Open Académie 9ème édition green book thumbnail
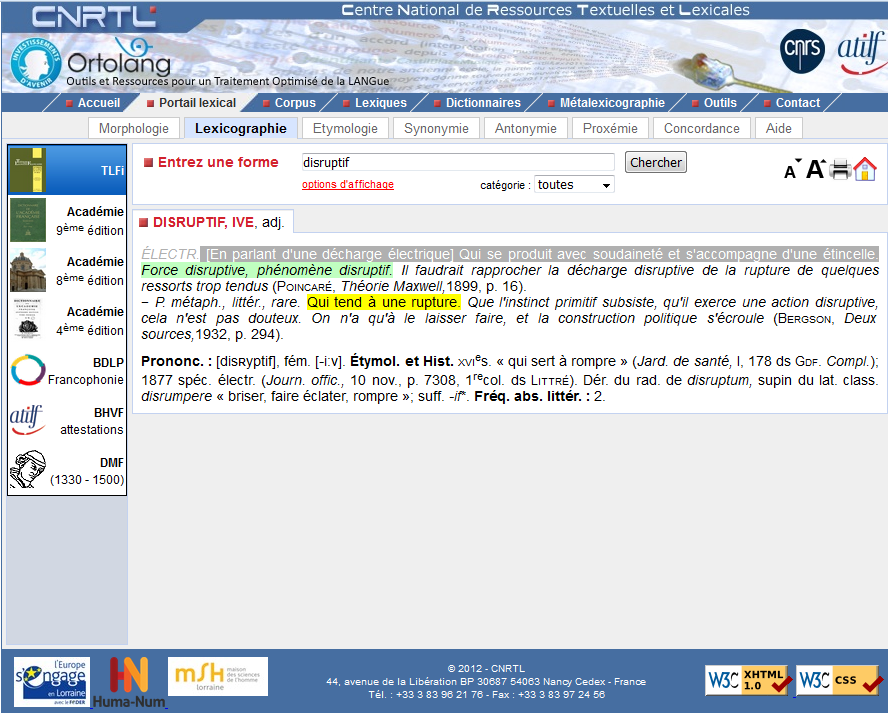This screenshot has width=888, height=713. [28, 220]
